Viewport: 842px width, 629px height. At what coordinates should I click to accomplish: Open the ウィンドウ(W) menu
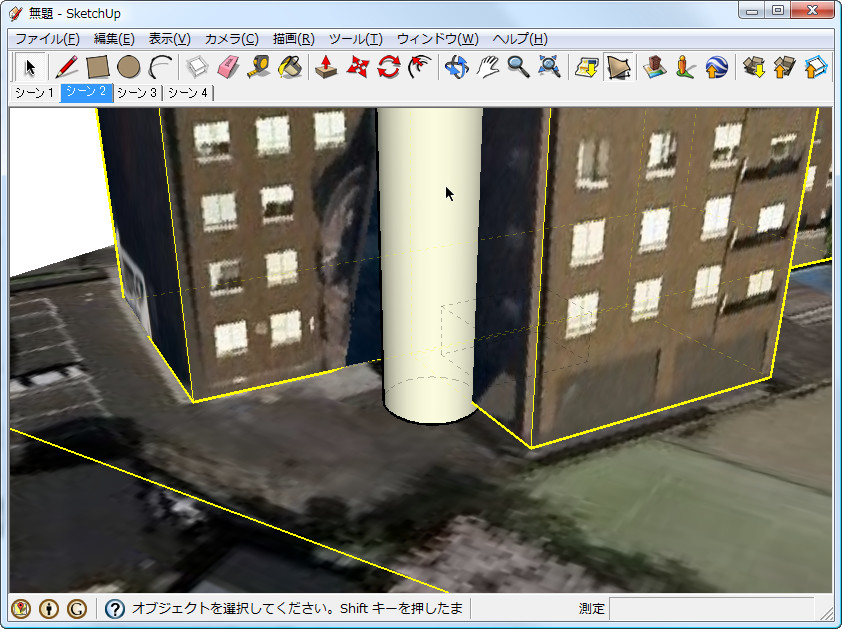click(x=438, y=39)
